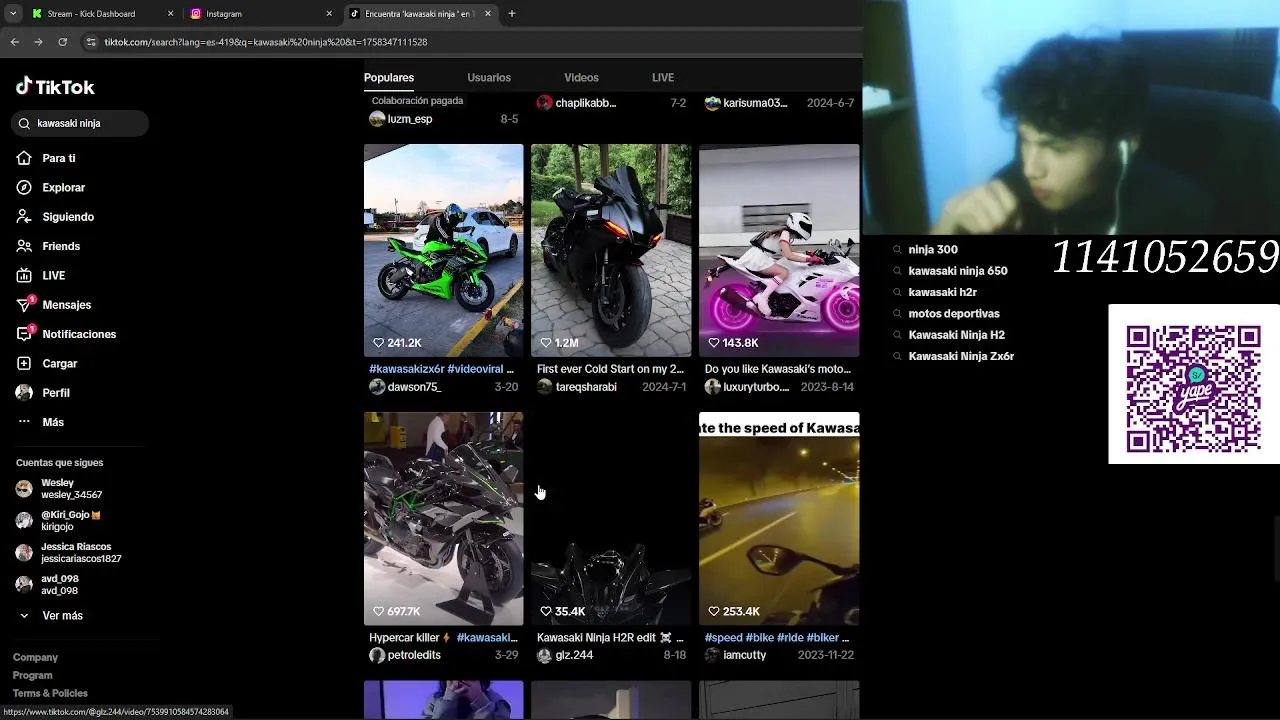Open the Notificaciones icon with badge

tap(25, 333)
